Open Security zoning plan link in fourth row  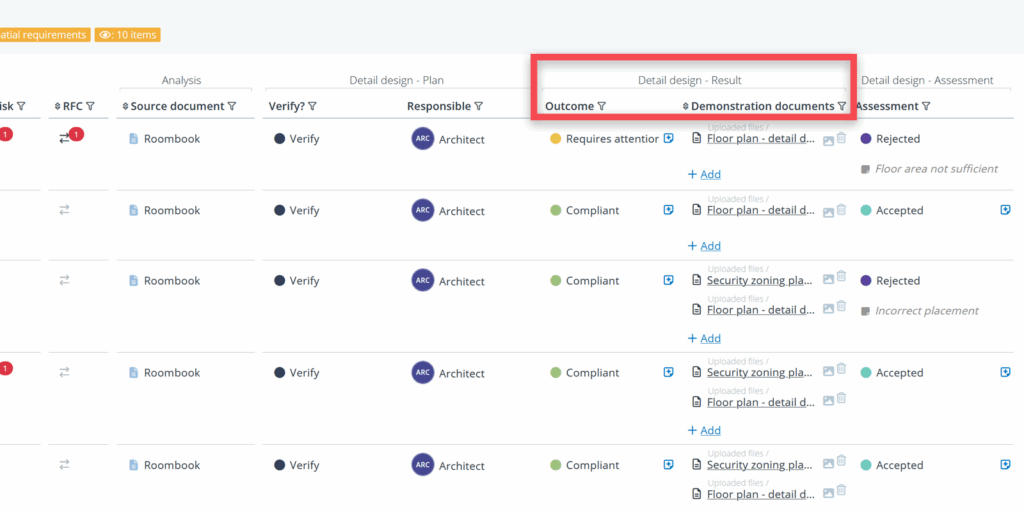point(759,372)
